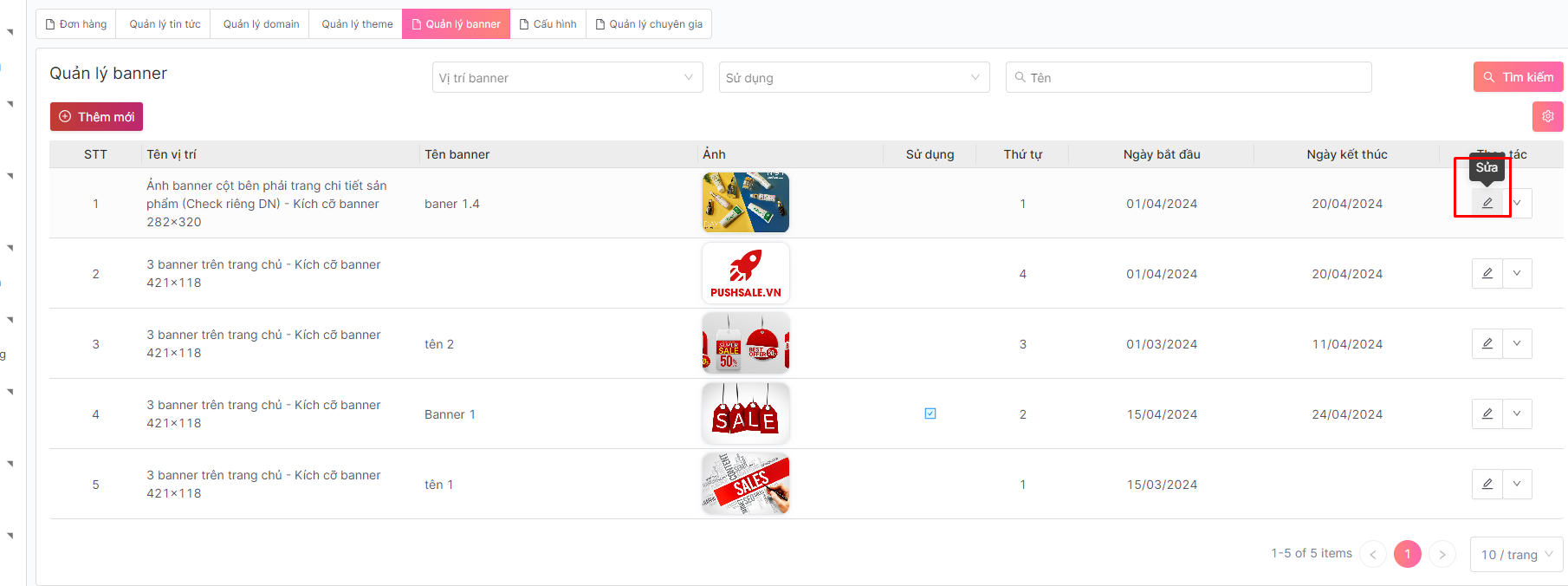Image resolution: width=1568 pixels, height=586 pixels.
Task: Toggle the Sử dụng checkbox for Banner 1
Action: [x=930, y=413]
